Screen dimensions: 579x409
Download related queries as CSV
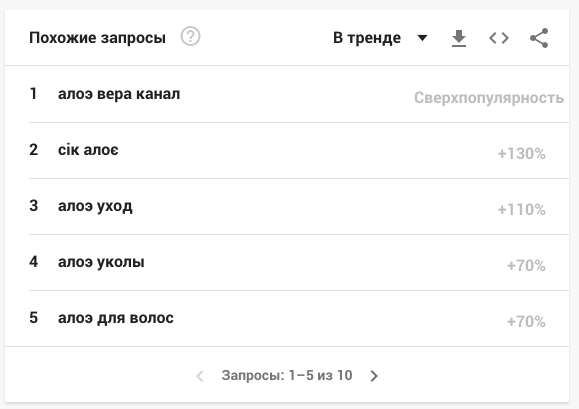coord(459,38)
